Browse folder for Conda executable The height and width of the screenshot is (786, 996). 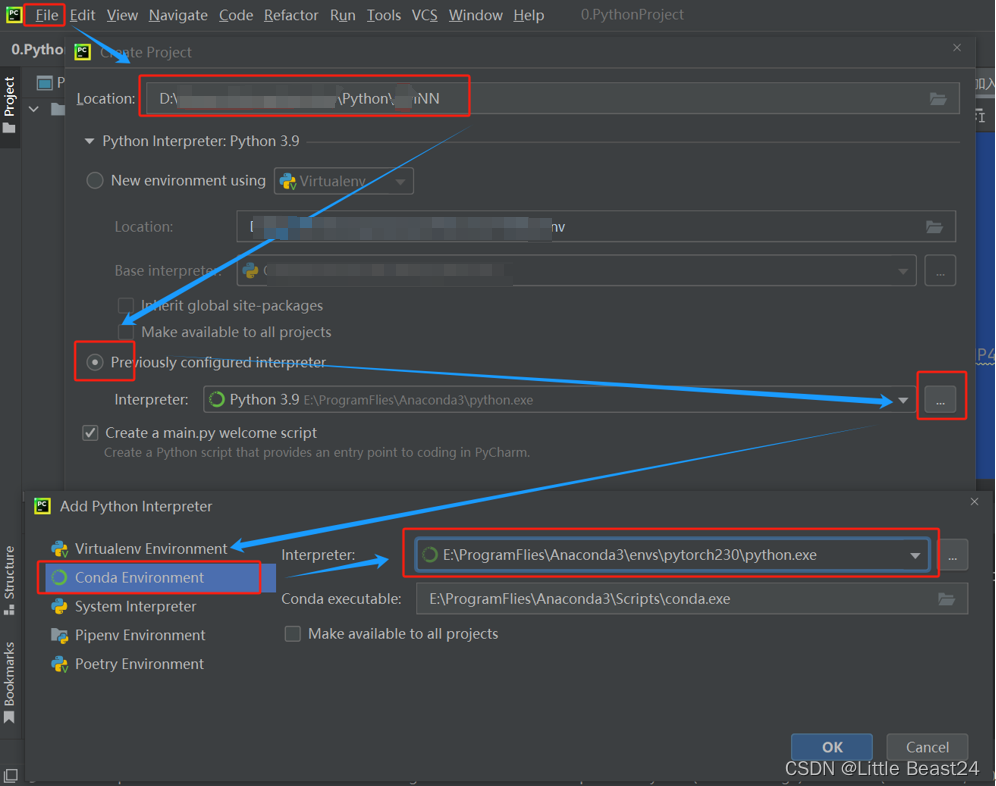(x=946, y=599)
